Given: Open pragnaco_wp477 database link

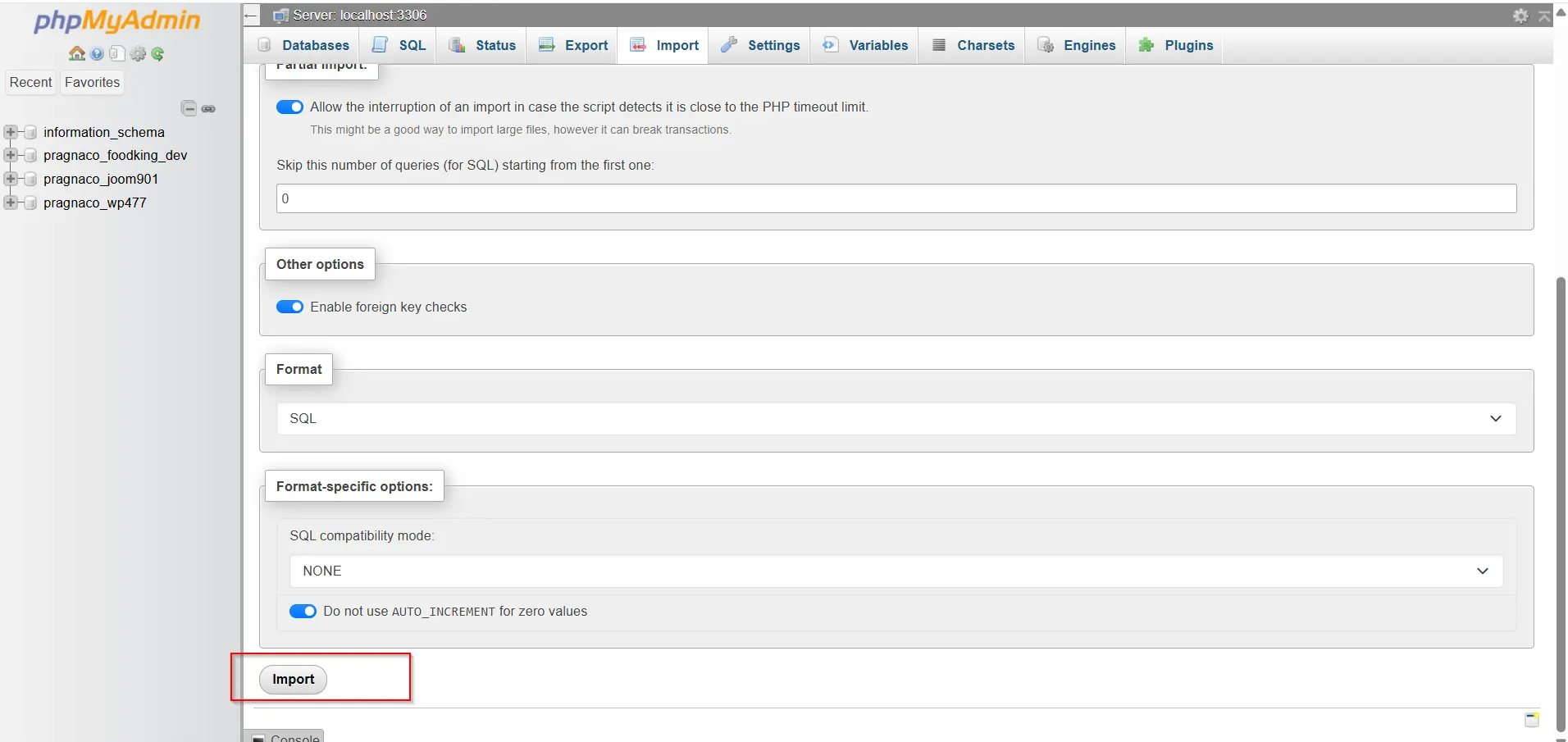Looking at the screenshot, I should 95,203.
